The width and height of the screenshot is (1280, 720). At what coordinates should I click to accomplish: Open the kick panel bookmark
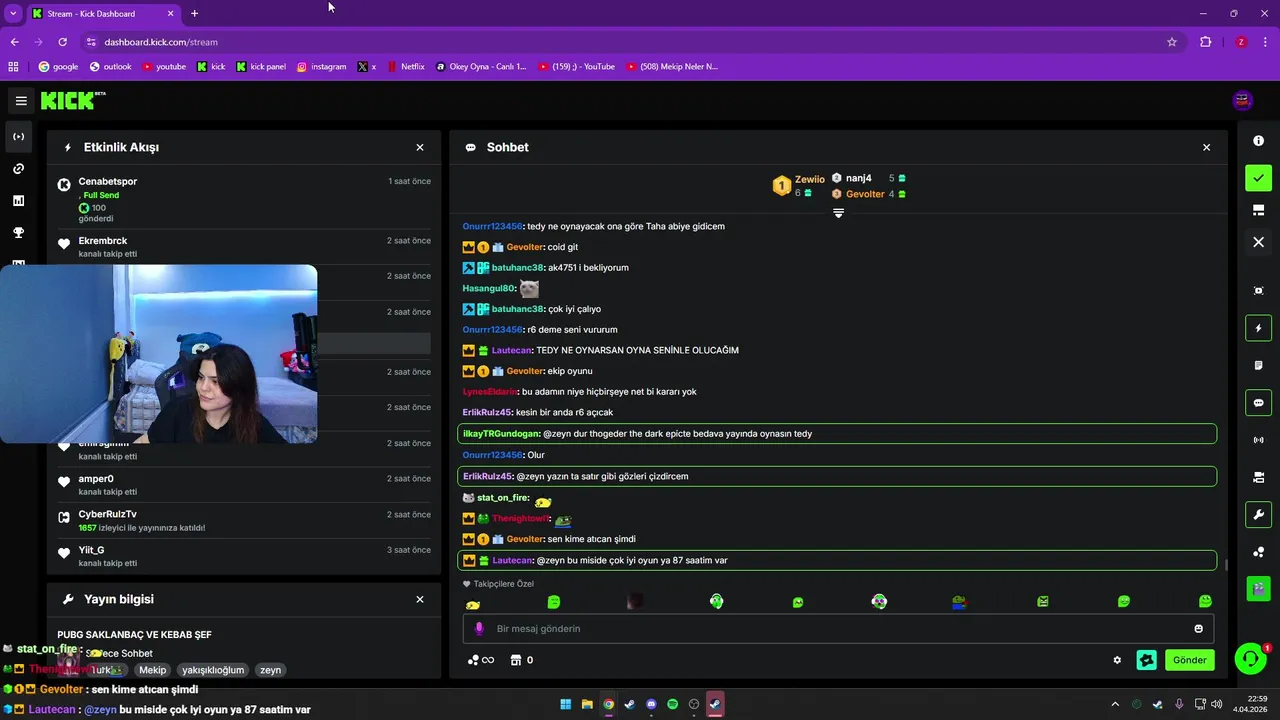(261, 67)
